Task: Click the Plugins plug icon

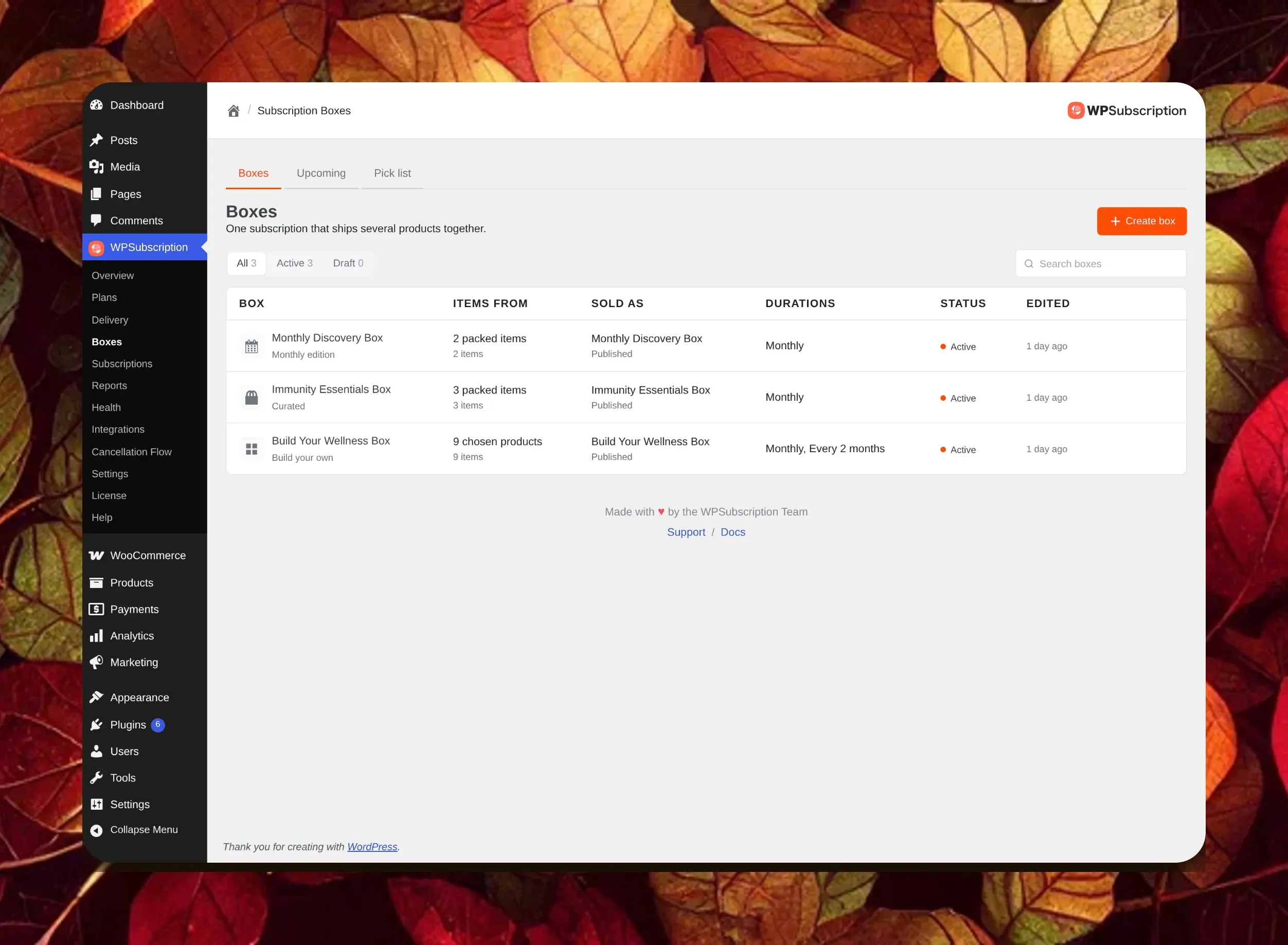Action: (96, 725)
